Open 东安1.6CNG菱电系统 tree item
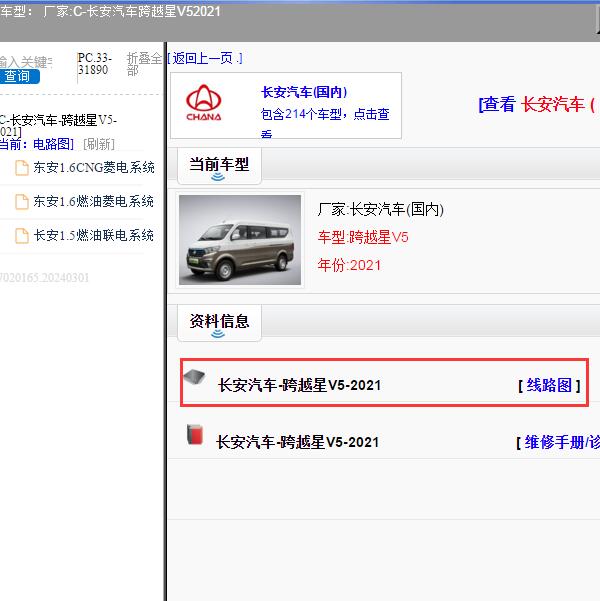The width and height of the screenshot is (600, 601). click(x=94, y=167)
